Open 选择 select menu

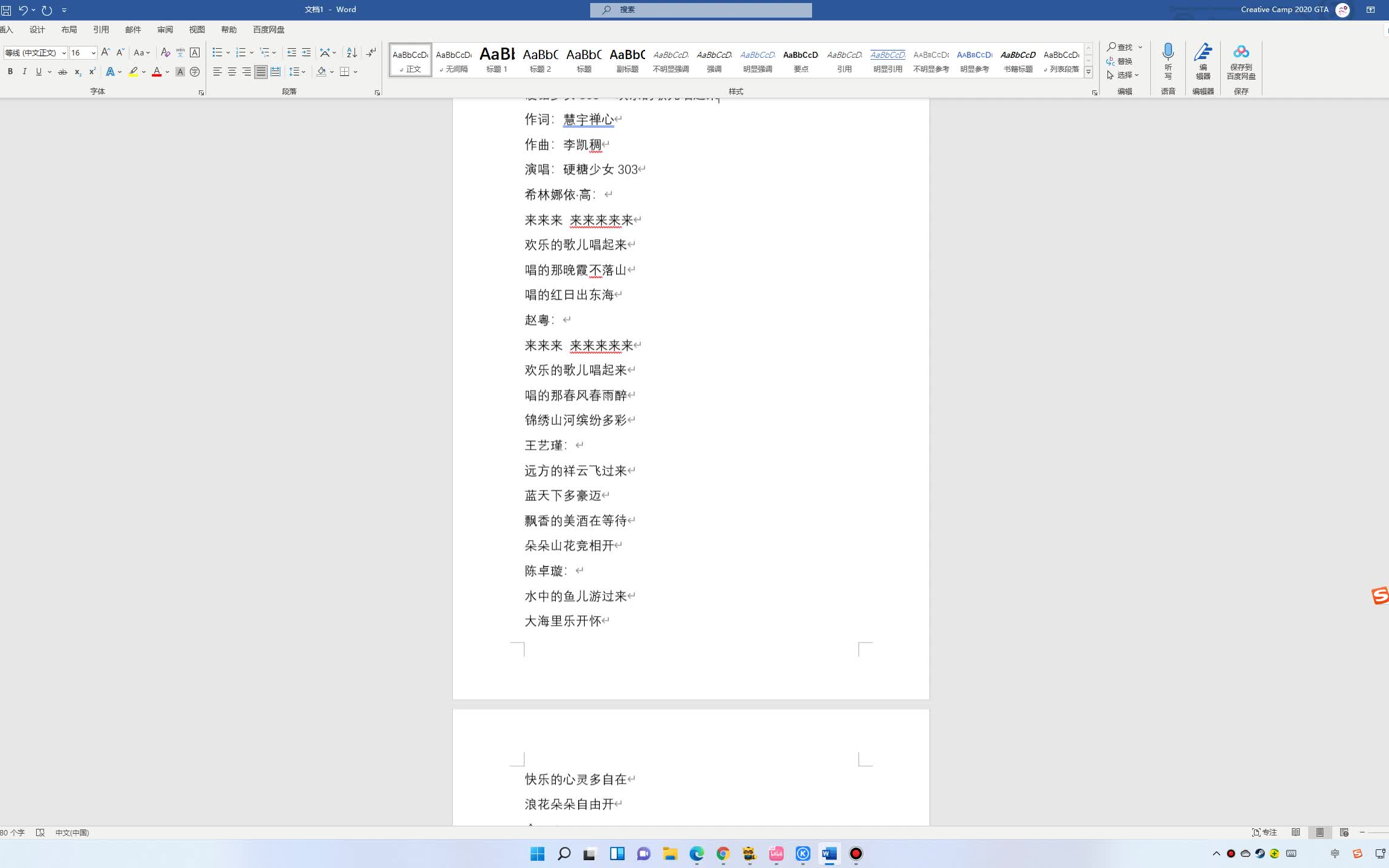click(1123, 75)
